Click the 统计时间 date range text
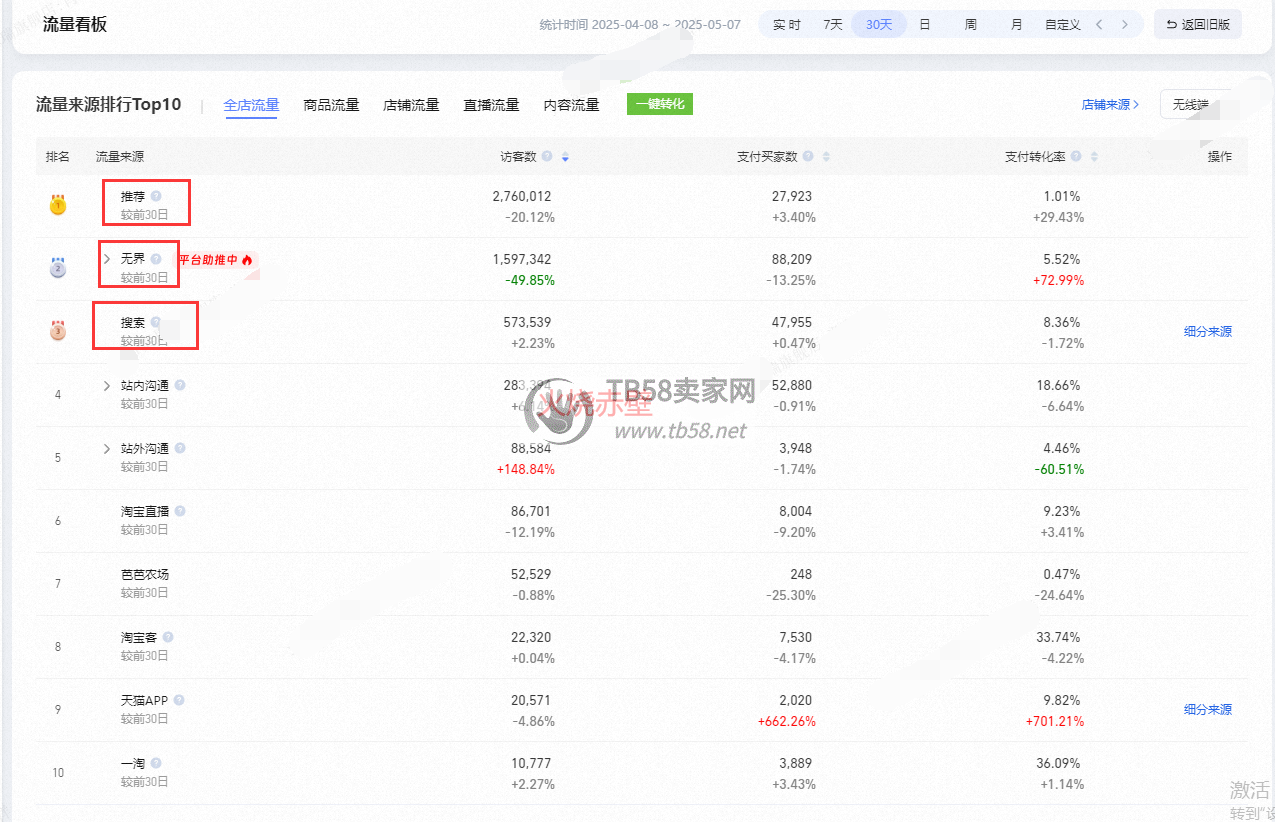The image size is (1275, 822). coord(640,24)
